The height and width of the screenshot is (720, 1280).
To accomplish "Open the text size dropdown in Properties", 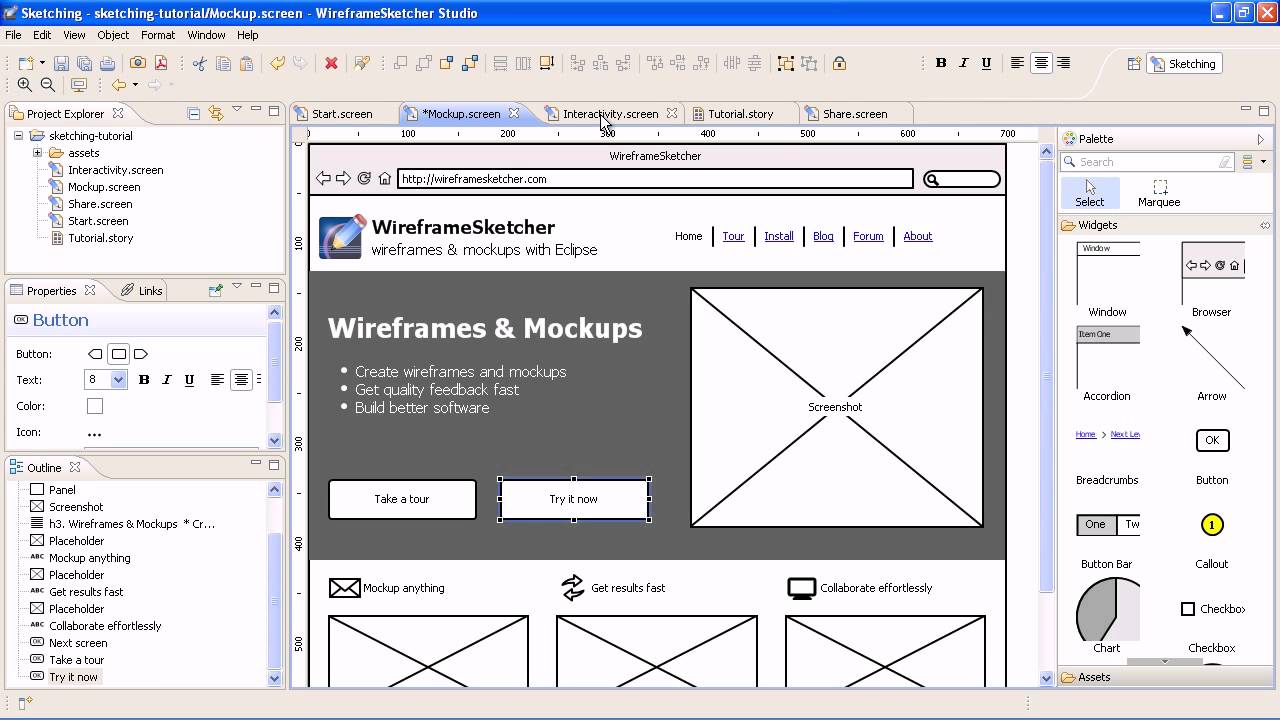I will pos(118,380).
